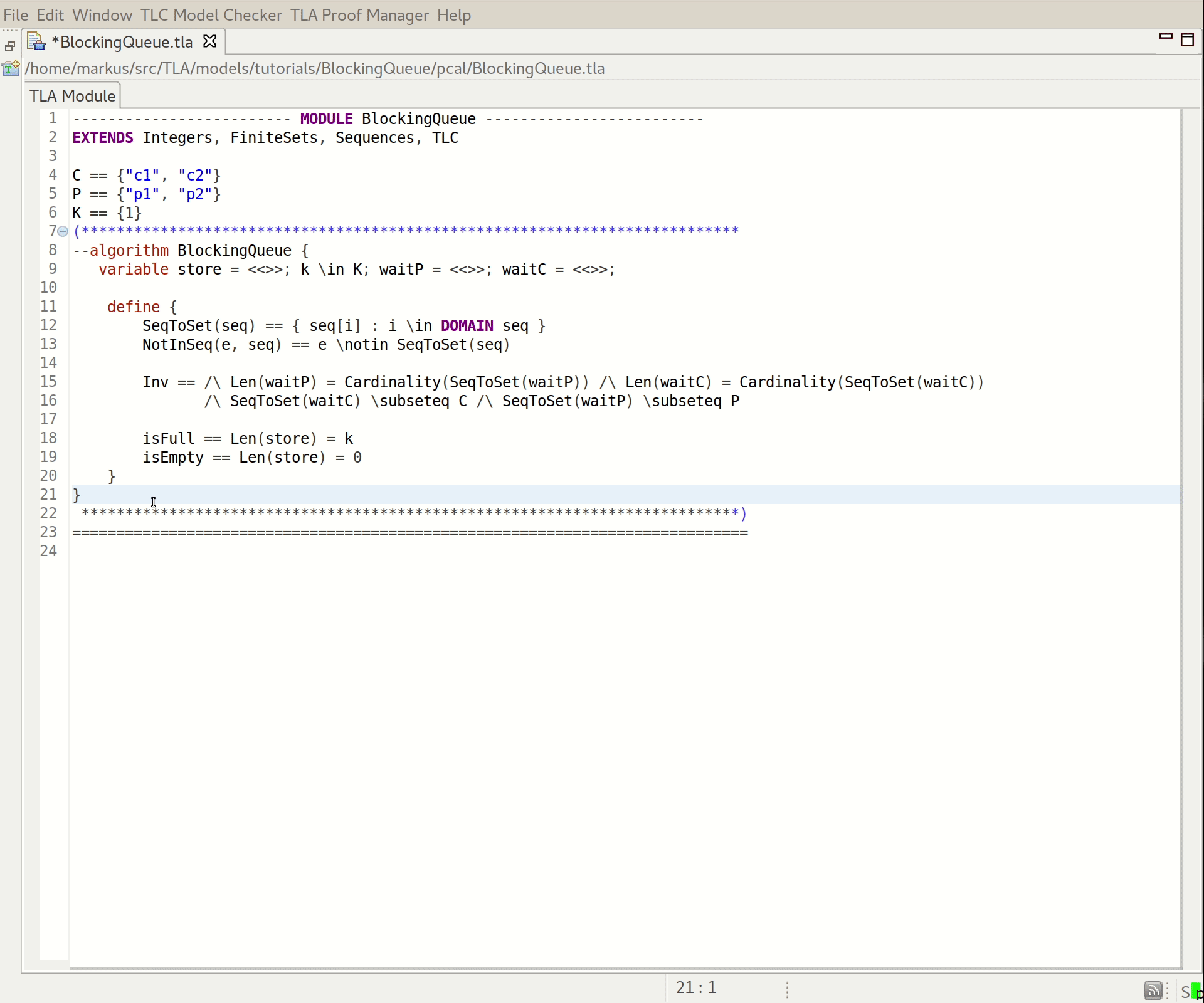Click the news feed icon in the status bar
Viewport: 1204px width, 1003px height.
(1154, 990)
